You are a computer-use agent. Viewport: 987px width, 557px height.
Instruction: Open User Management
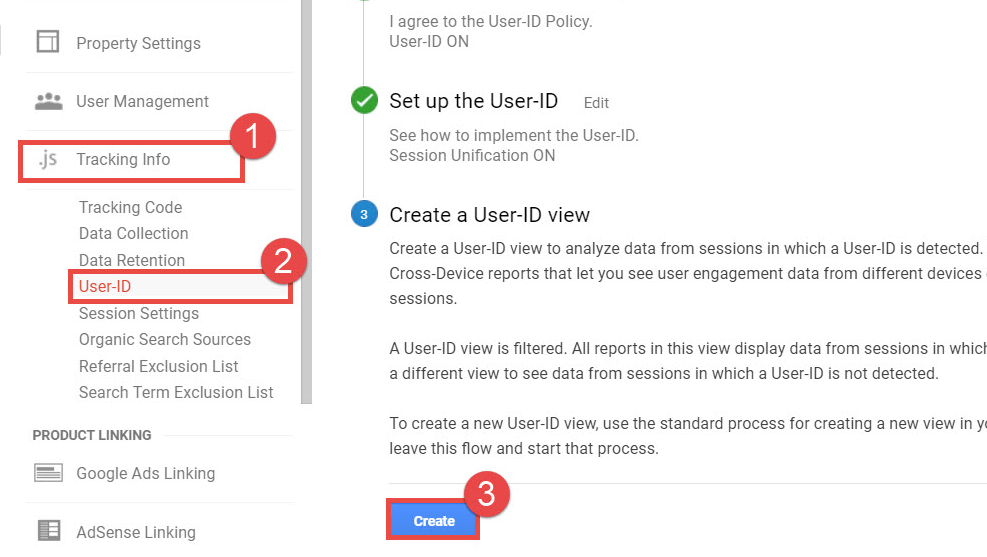pos(142,101)
